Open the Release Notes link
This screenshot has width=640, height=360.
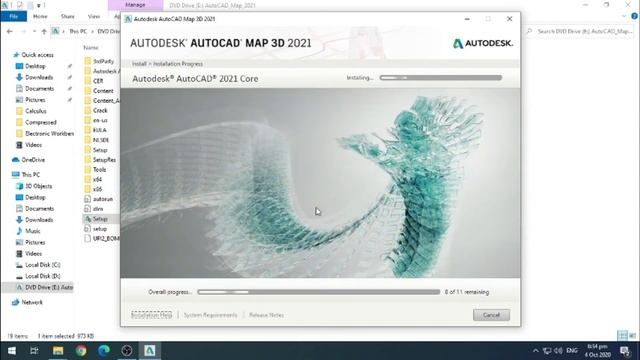click(267, 315)
